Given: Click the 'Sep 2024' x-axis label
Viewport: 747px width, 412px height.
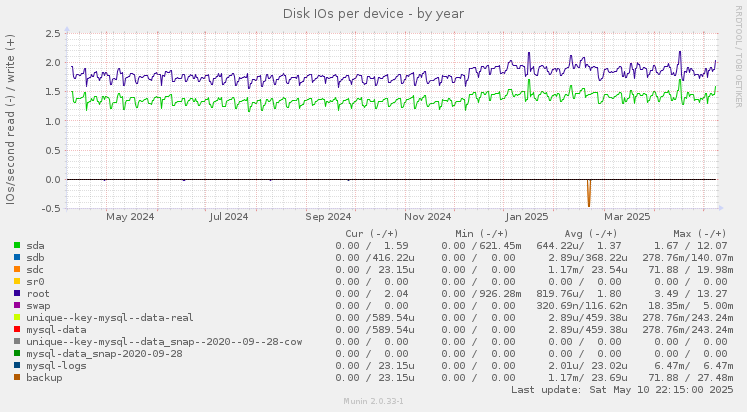Looking at the screenshot, I should coord(328,217).
